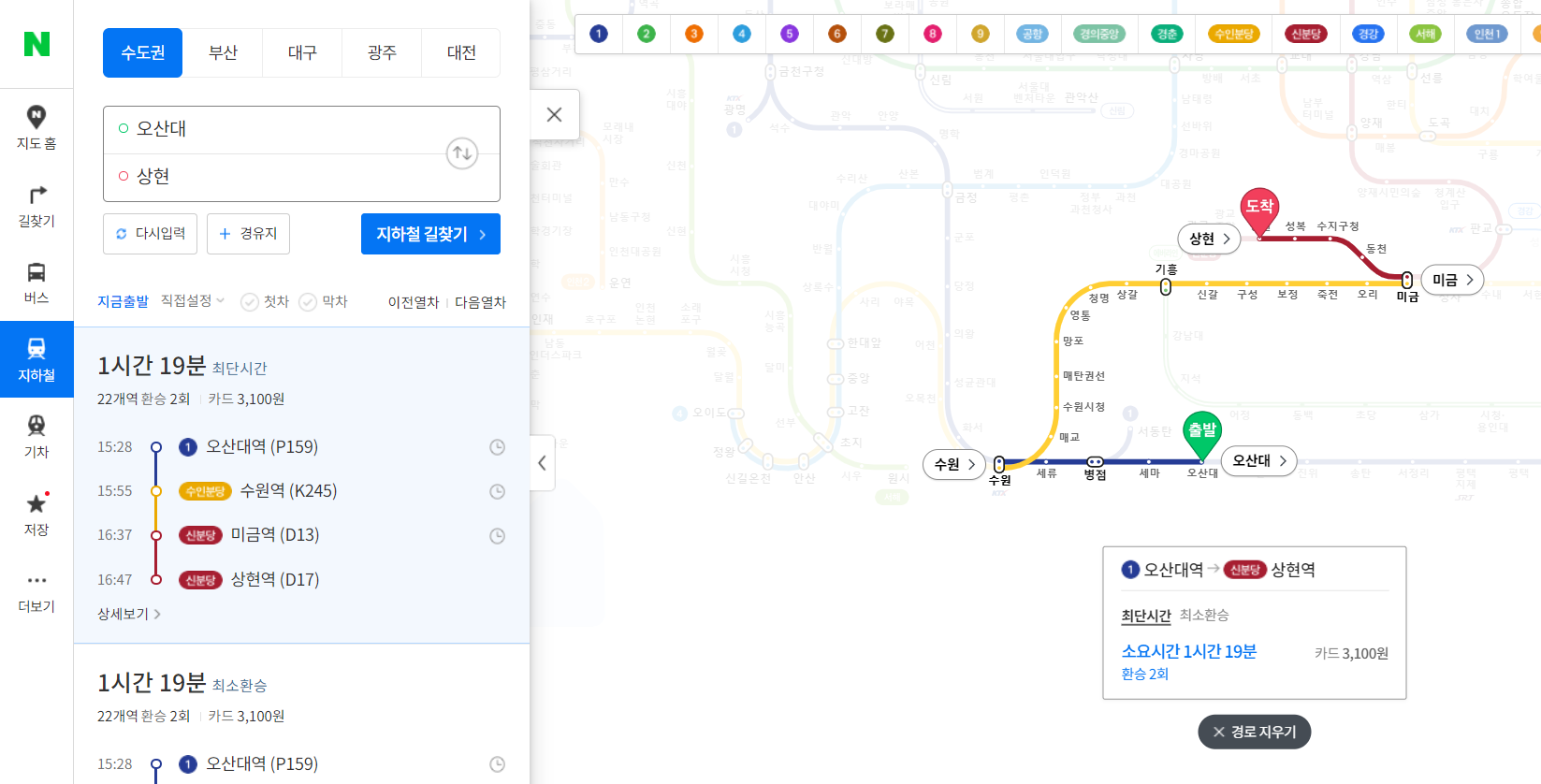Image resolution: width=1541 pixels, height=784 pixels.
Task: Collapse the side panel with arrow handle
Action: click(542, 462)
